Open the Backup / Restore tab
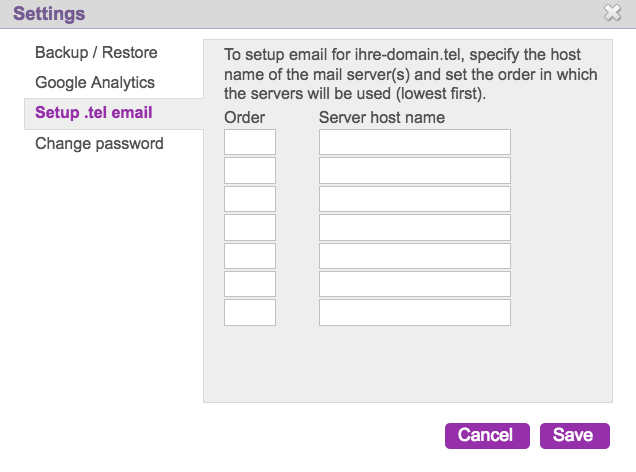Viewport: 636px width, 472px height. coord(96,52)
